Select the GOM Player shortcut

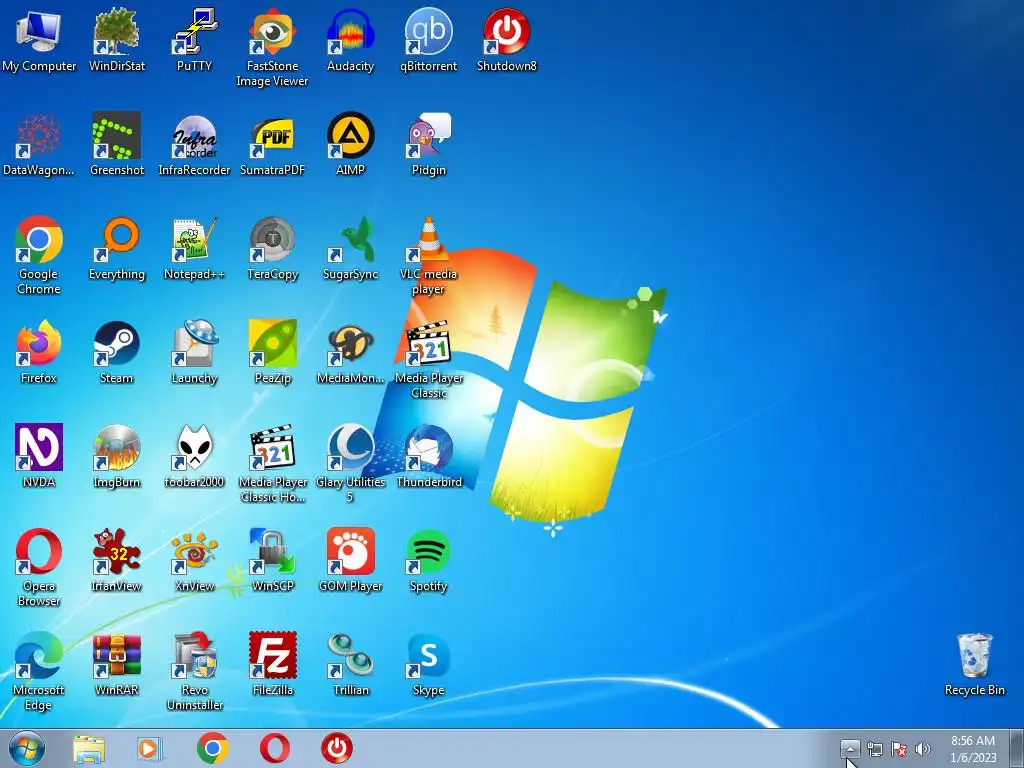point(350,560)
